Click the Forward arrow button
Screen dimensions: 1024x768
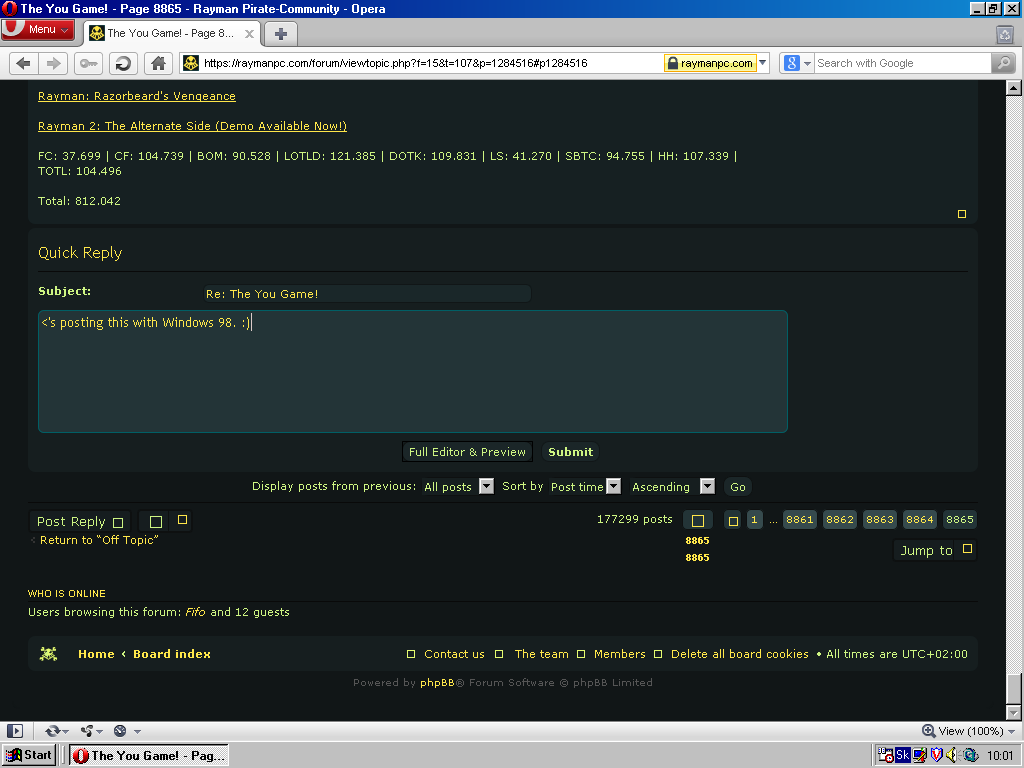54,63
